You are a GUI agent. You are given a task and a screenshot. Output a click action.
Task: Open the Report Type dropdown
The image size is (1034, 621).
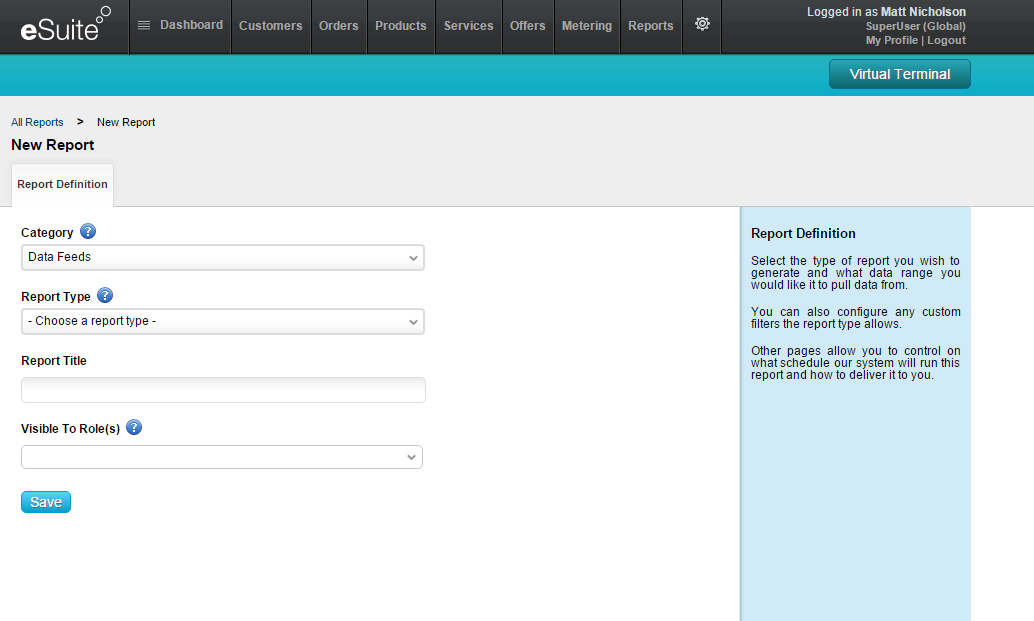(222, 322)
